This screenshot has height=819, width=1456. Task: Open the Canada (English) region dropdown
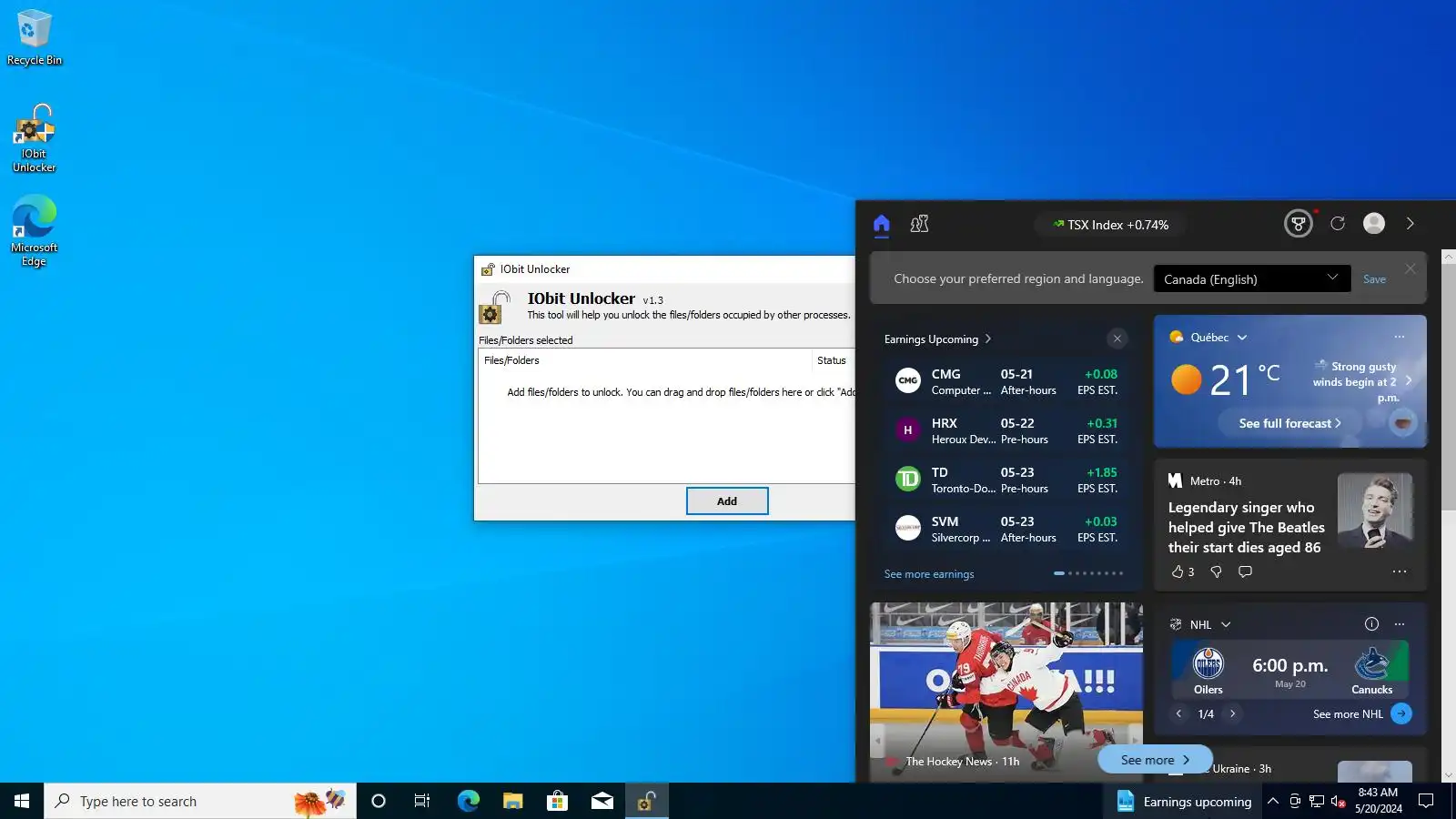pos(1251,279)
